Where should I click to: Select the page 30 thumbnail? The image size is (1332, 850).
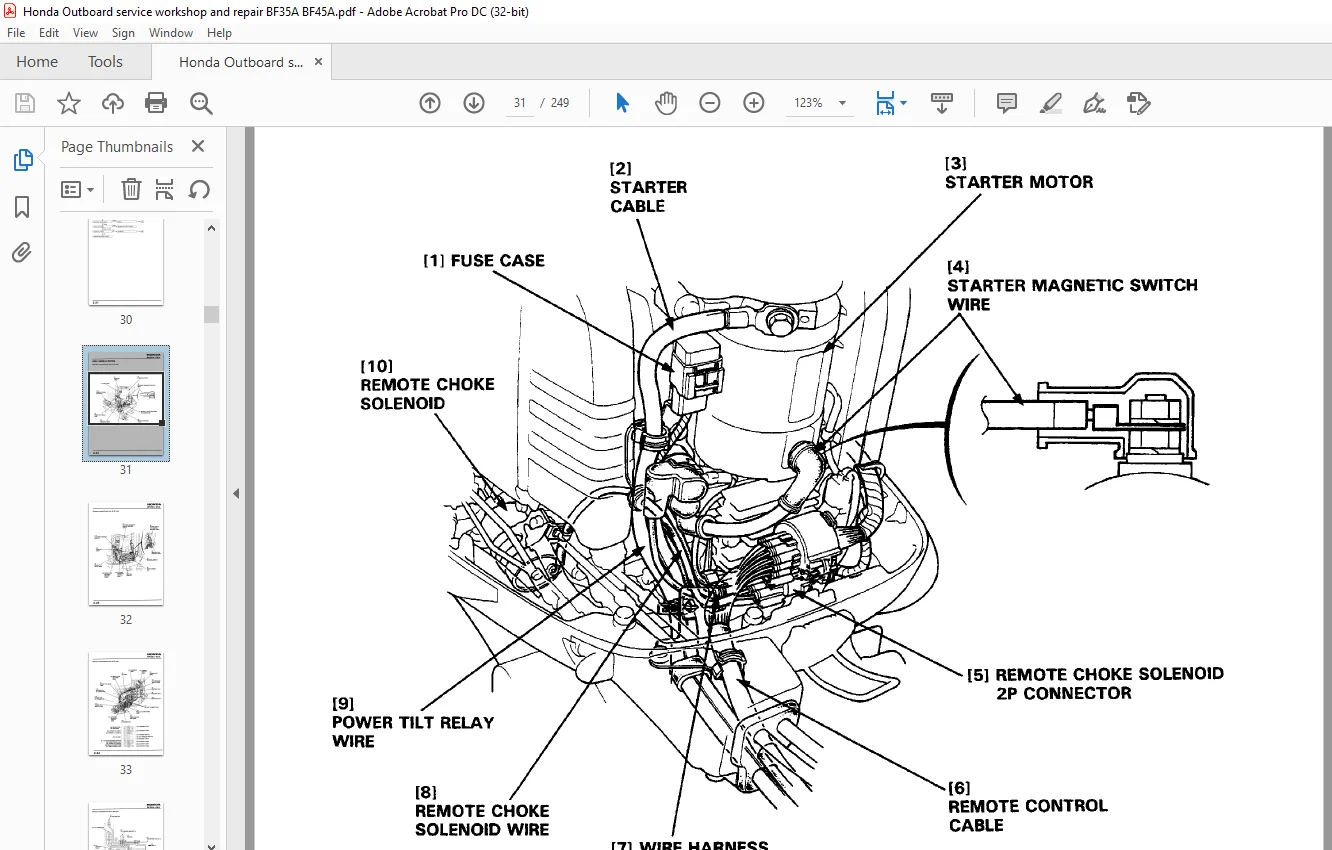pyautogui.click(x=126, y=261)
